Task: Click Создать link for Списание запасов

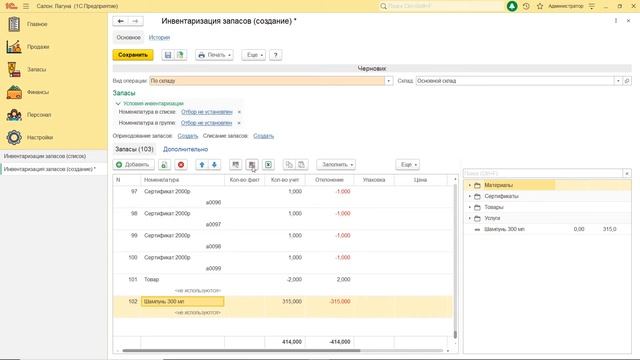Action: [x=263, y=136]
